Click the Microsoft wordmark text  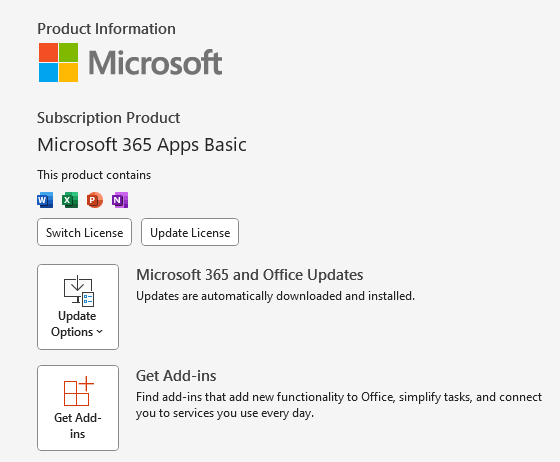(155, 63)
